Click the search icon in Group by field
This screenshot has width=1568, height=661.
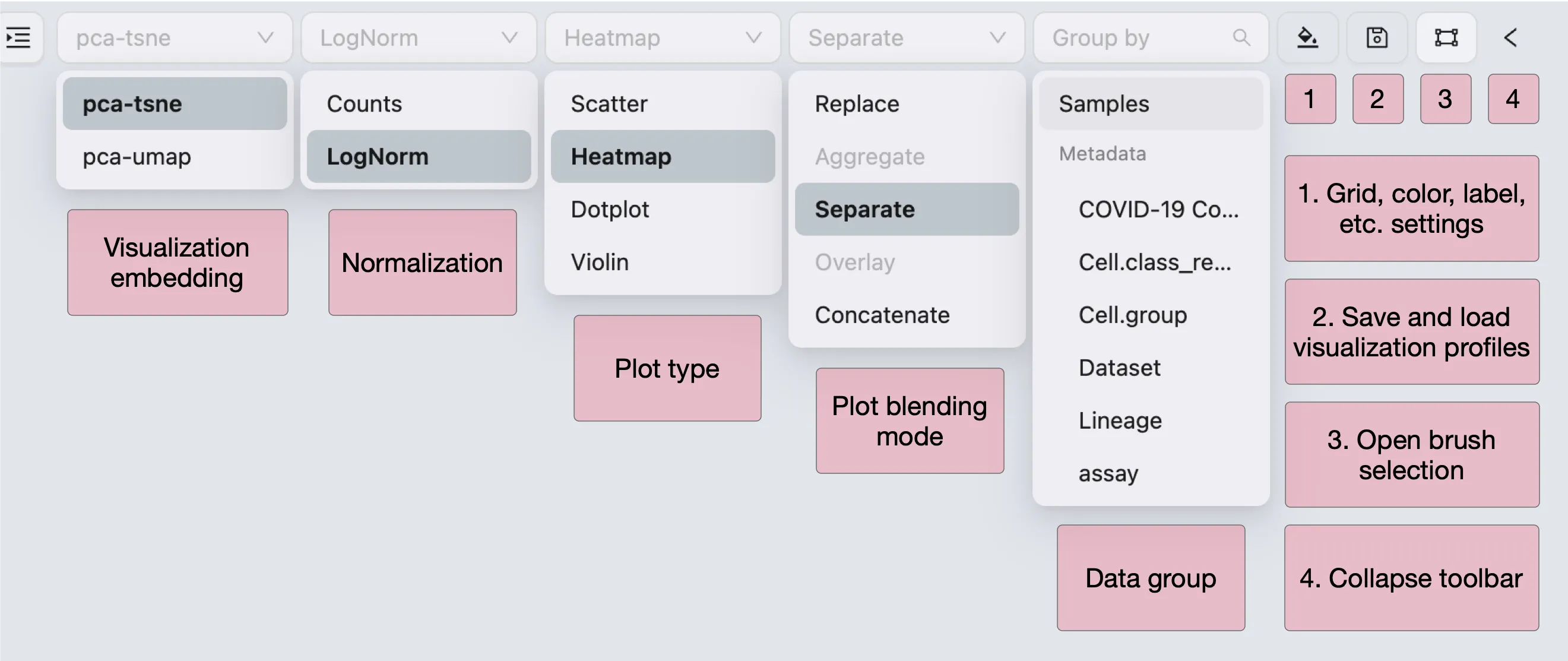pos(1241,38)
